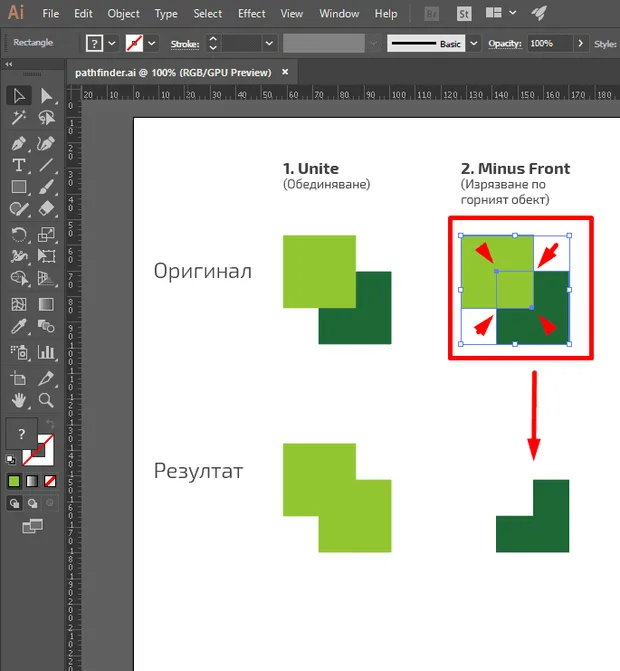Open the Edit menu
Viewport: 620px width, 671px height.
point(83,14)
